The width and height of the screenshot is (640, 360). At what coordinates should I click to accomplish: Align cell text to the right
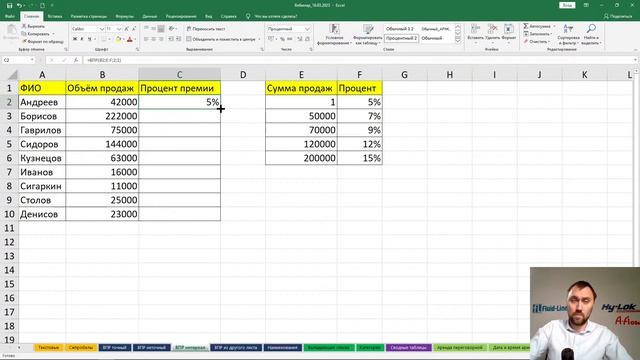coord(161,39)
